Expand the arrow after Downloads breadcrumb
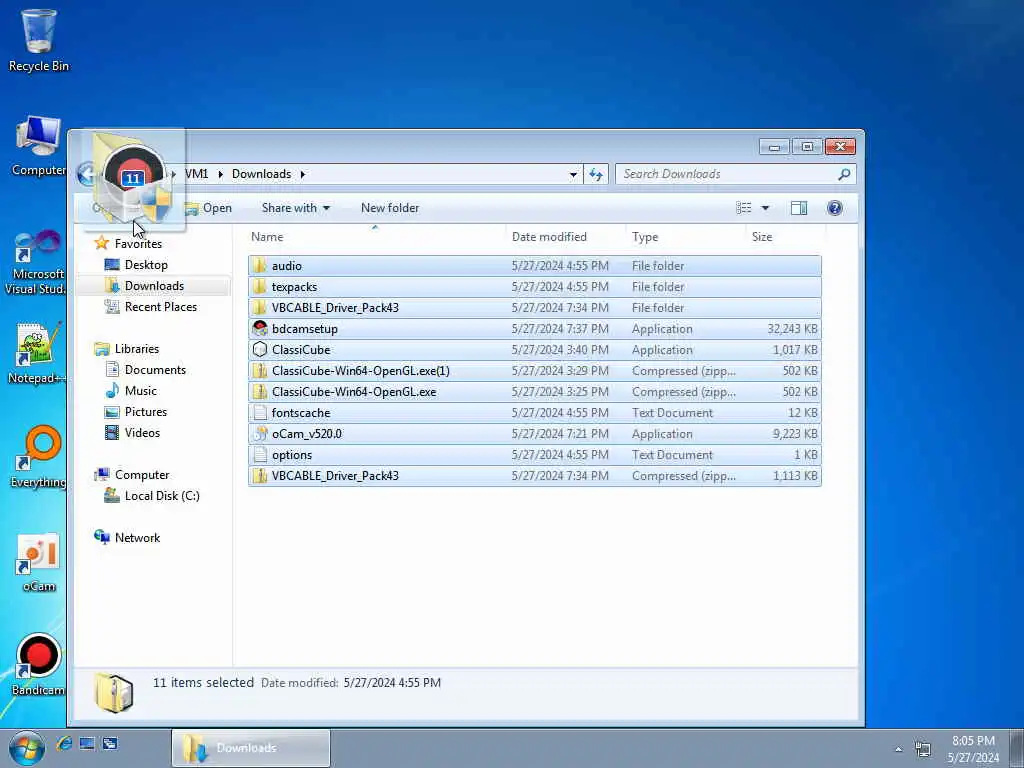 coord(302,174)
